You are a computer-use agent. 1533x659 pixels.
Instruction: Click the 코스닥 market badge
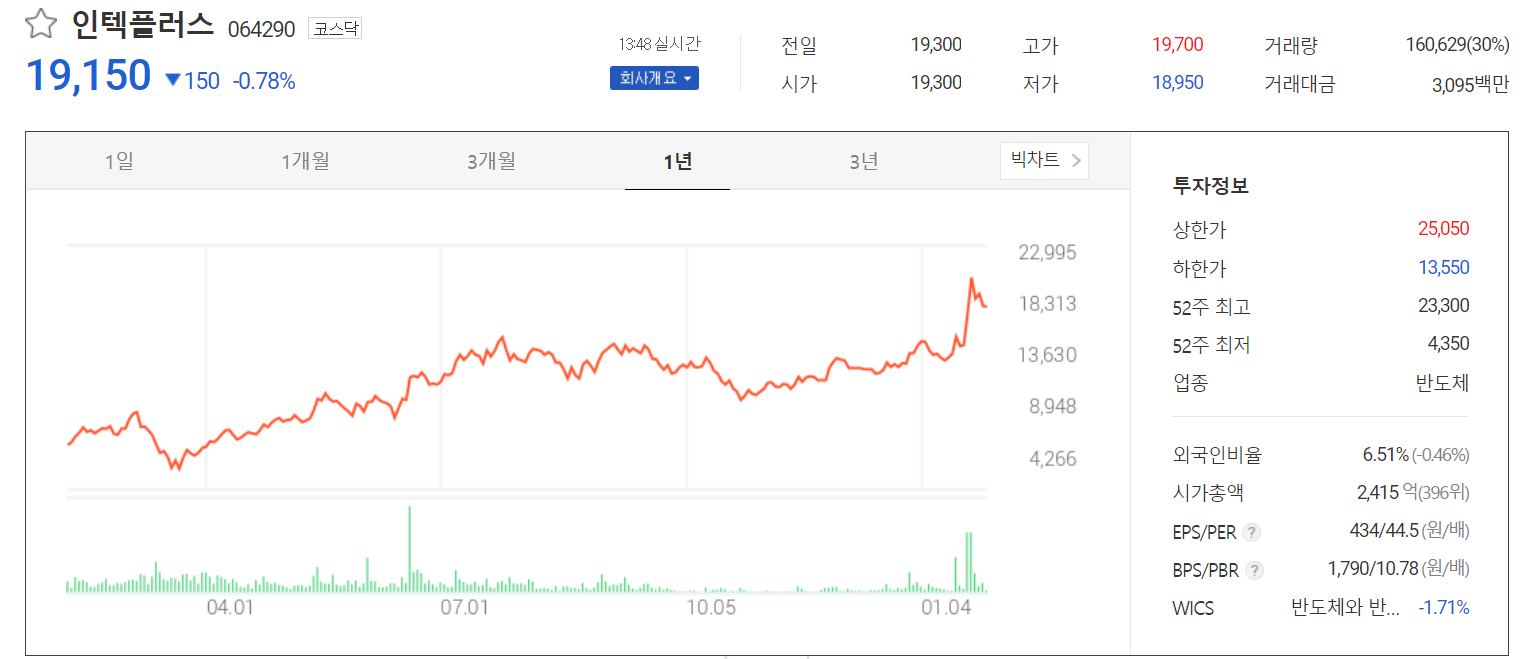pos(334,28)
